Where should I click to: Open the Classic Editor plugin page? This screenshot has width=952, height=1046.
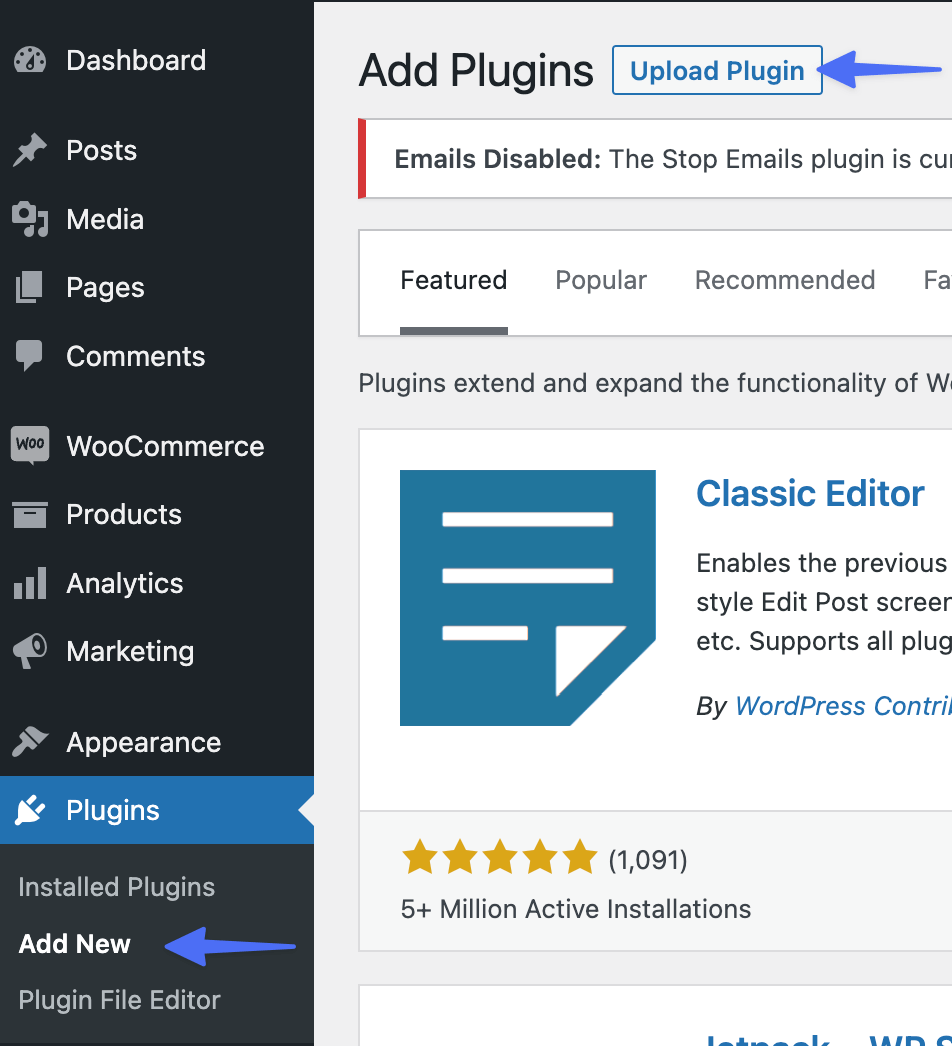(x=810, y=493)
